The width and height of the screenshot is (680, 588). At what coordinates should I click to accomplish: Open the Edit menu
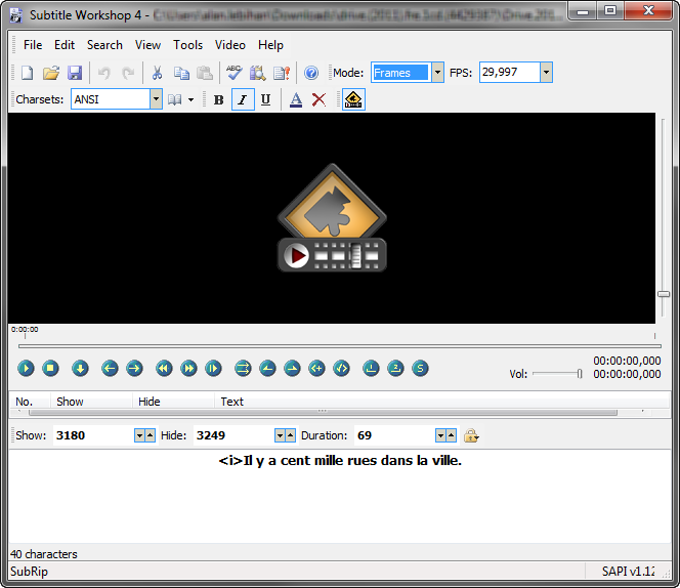(64, 45)
